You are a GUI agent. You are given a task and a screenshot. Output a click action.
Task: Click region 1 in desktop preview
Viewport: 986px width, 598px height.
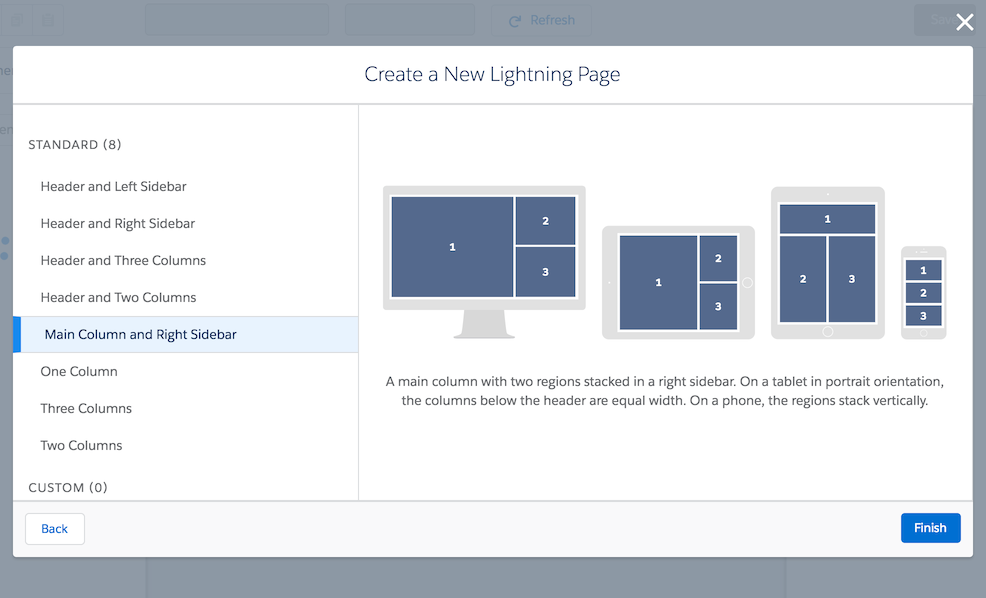(452, 246)
